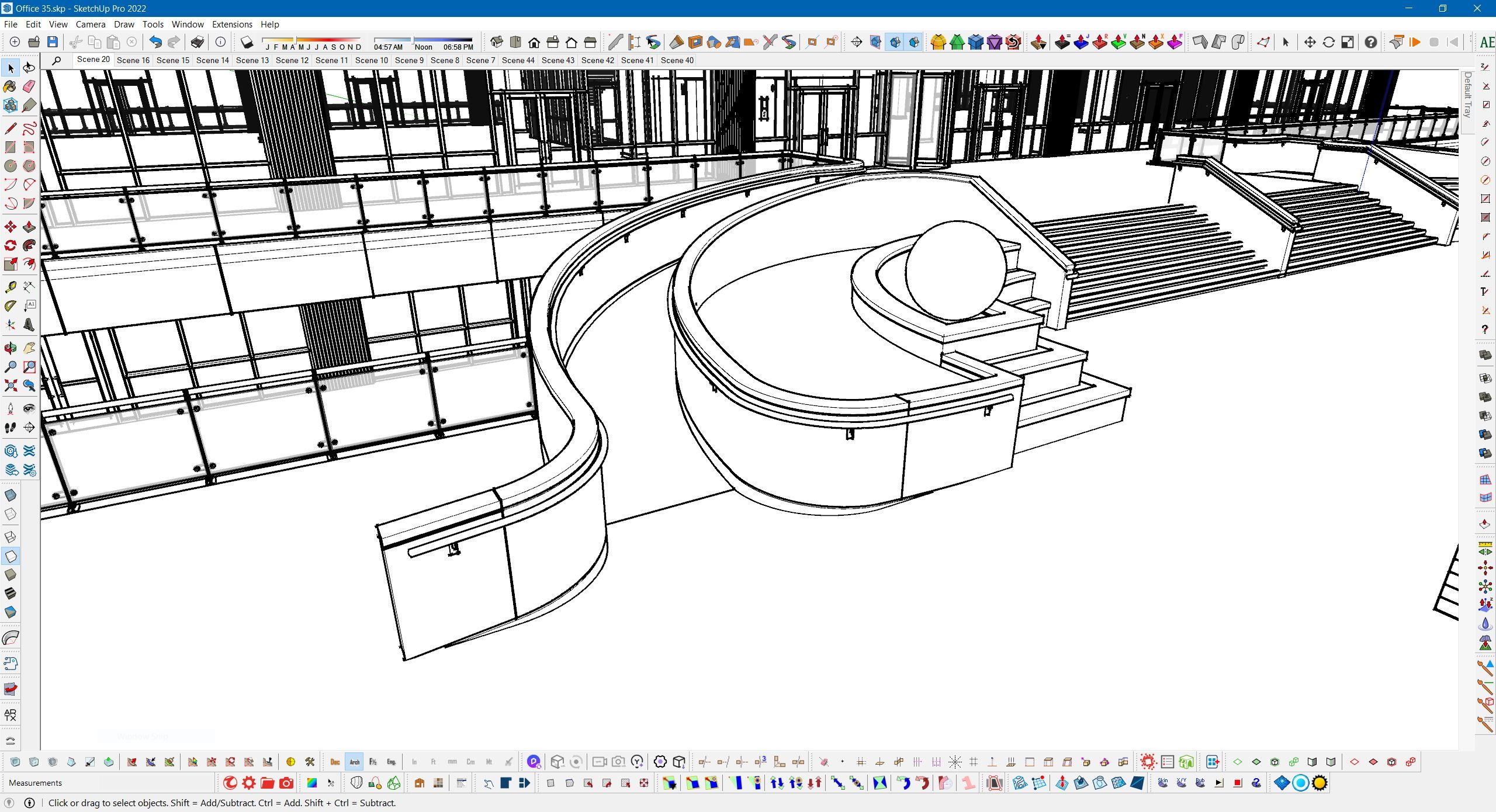This screenshot has width=1496, height=812.
Task: Select the Rotate tool
Action: click(10, 245)
